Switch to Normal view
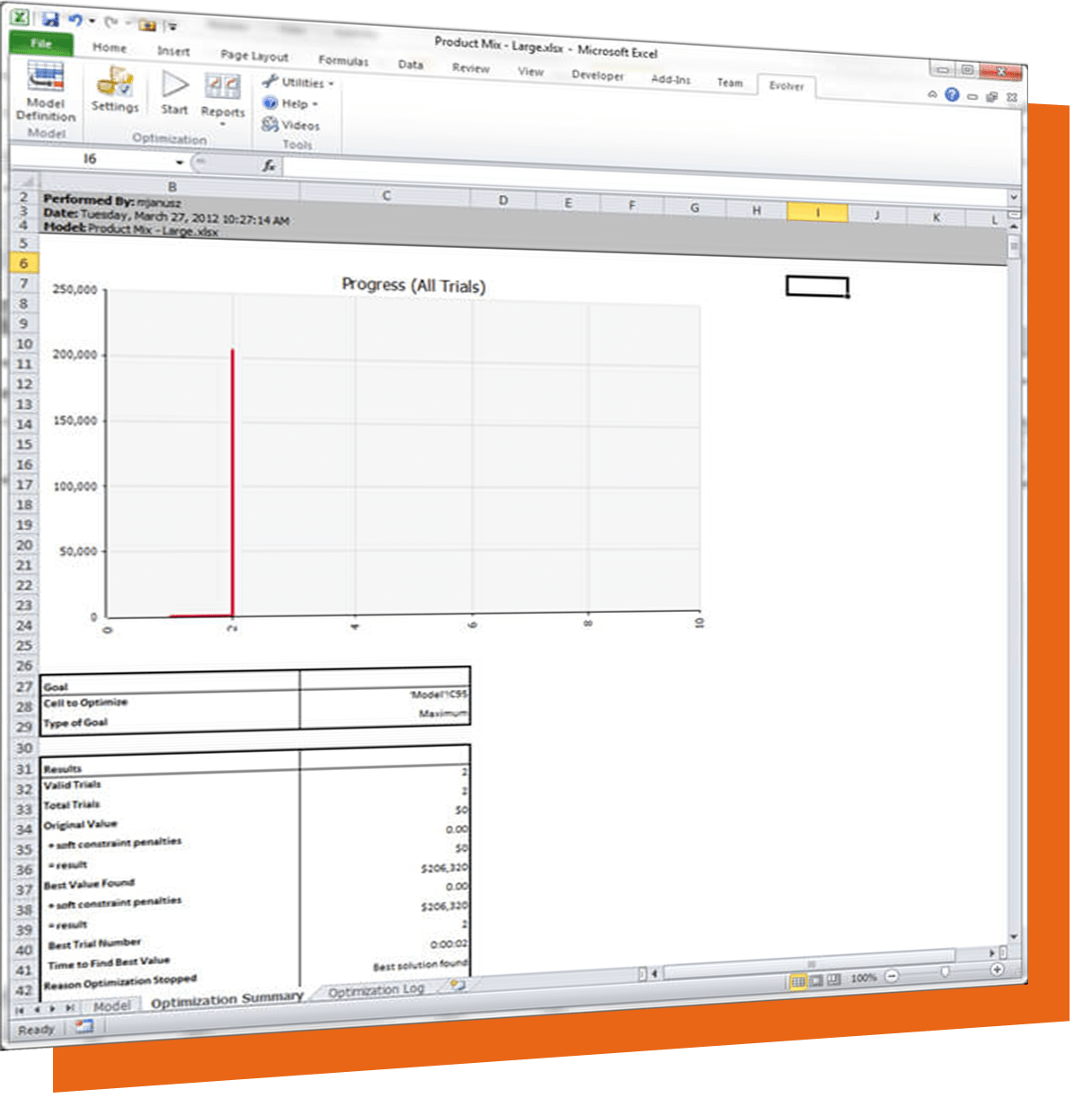This screenshot has width=1092, height=1107. [797, 981]
